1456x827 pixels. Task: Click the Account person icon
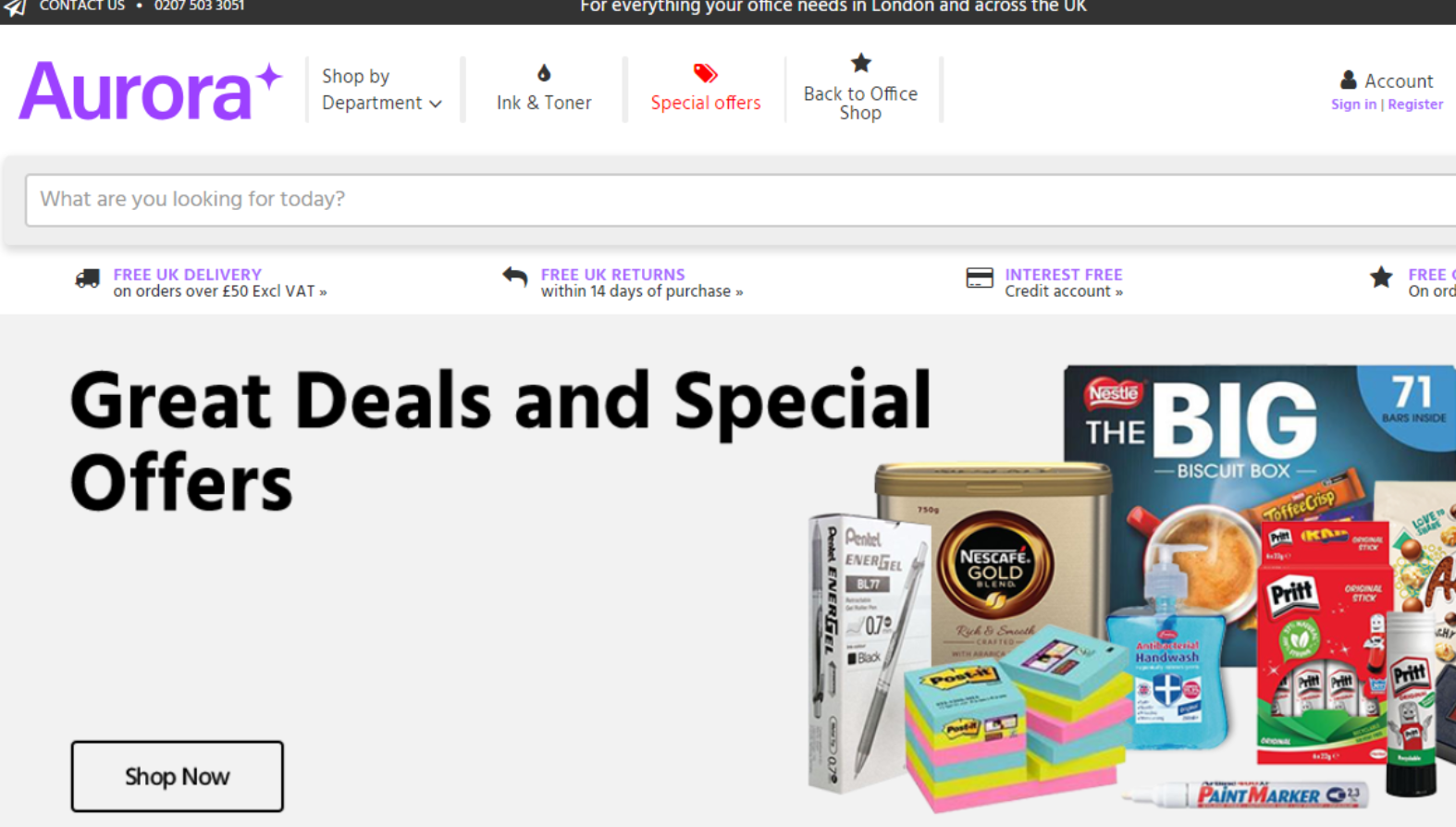point(1349,80)
